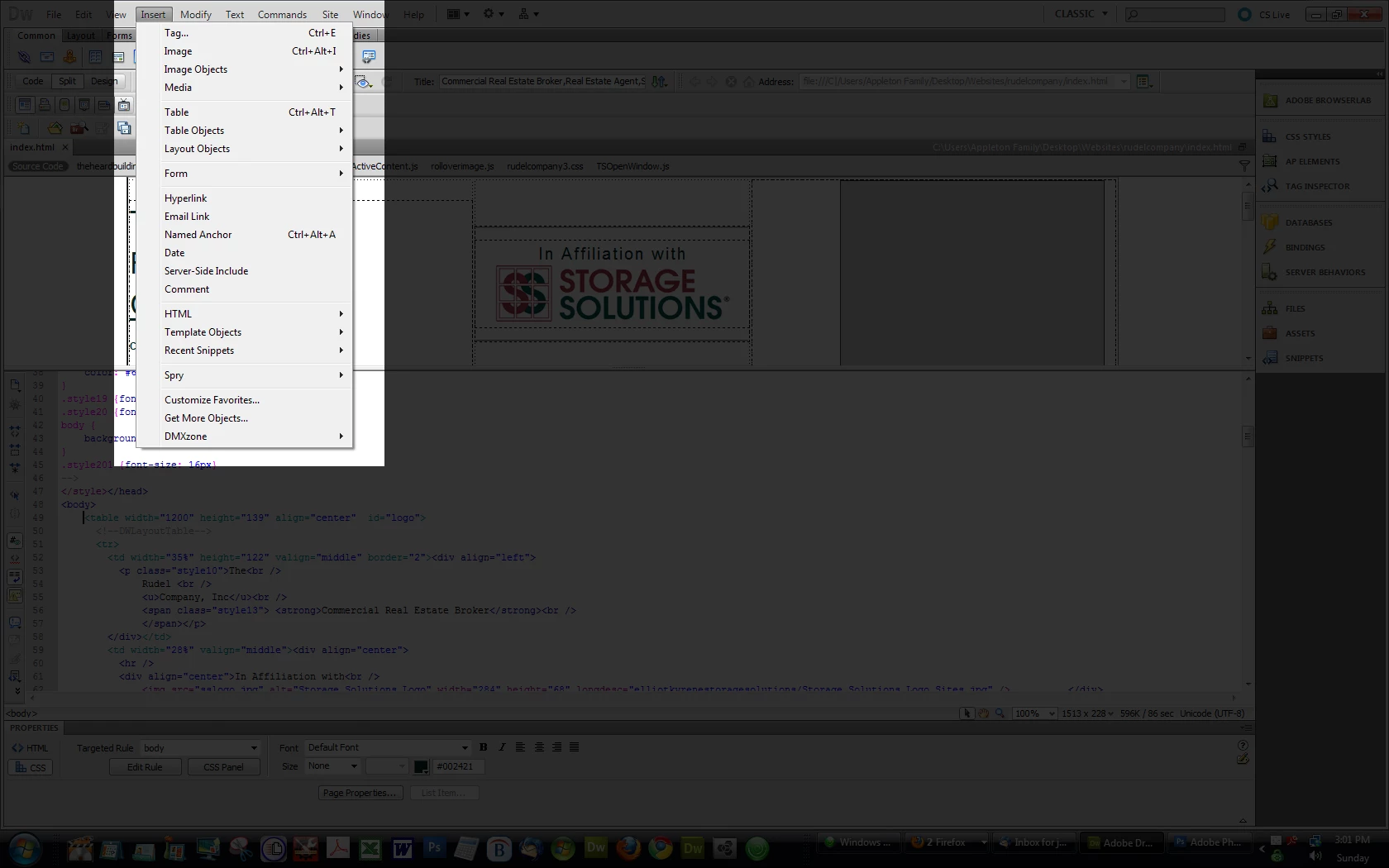1389x868 pixels.
Task: Select Get More Objects... entry
Action: tap(255, 418)
